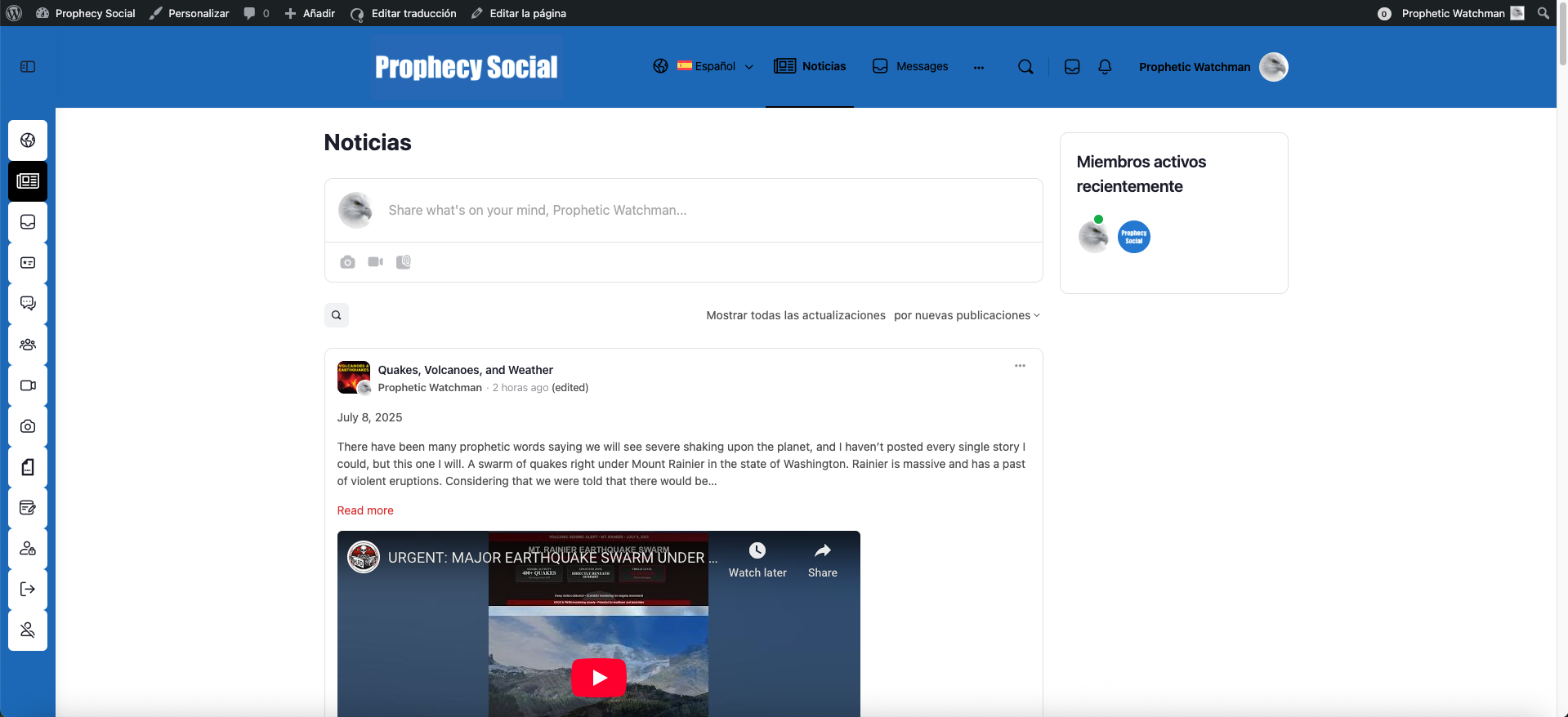Click the activity feed search button
The width and height of the screenshot is (1568, 717).
[x=337, y=315]
